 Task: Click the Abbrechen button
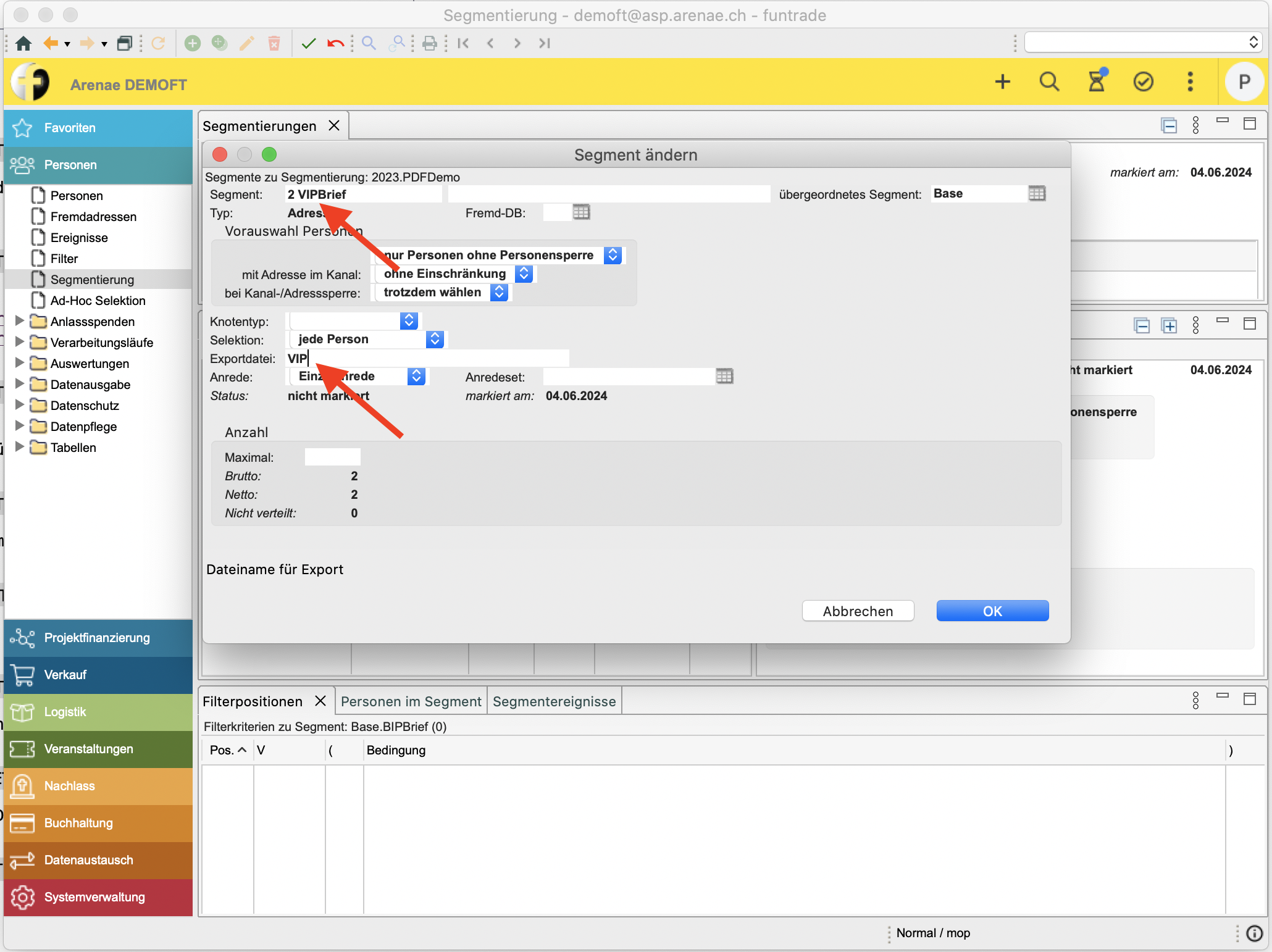point(857,611)
